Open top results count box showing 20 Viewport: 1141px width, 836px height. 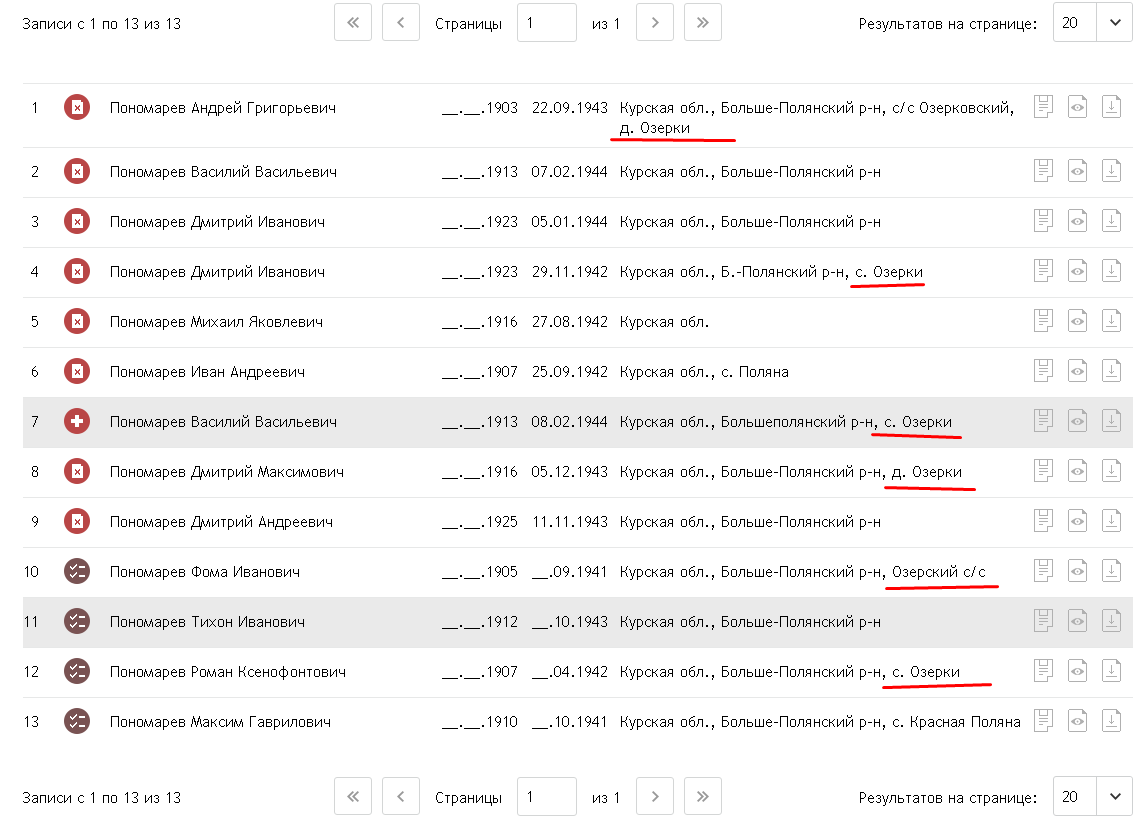pos(1075,23)
